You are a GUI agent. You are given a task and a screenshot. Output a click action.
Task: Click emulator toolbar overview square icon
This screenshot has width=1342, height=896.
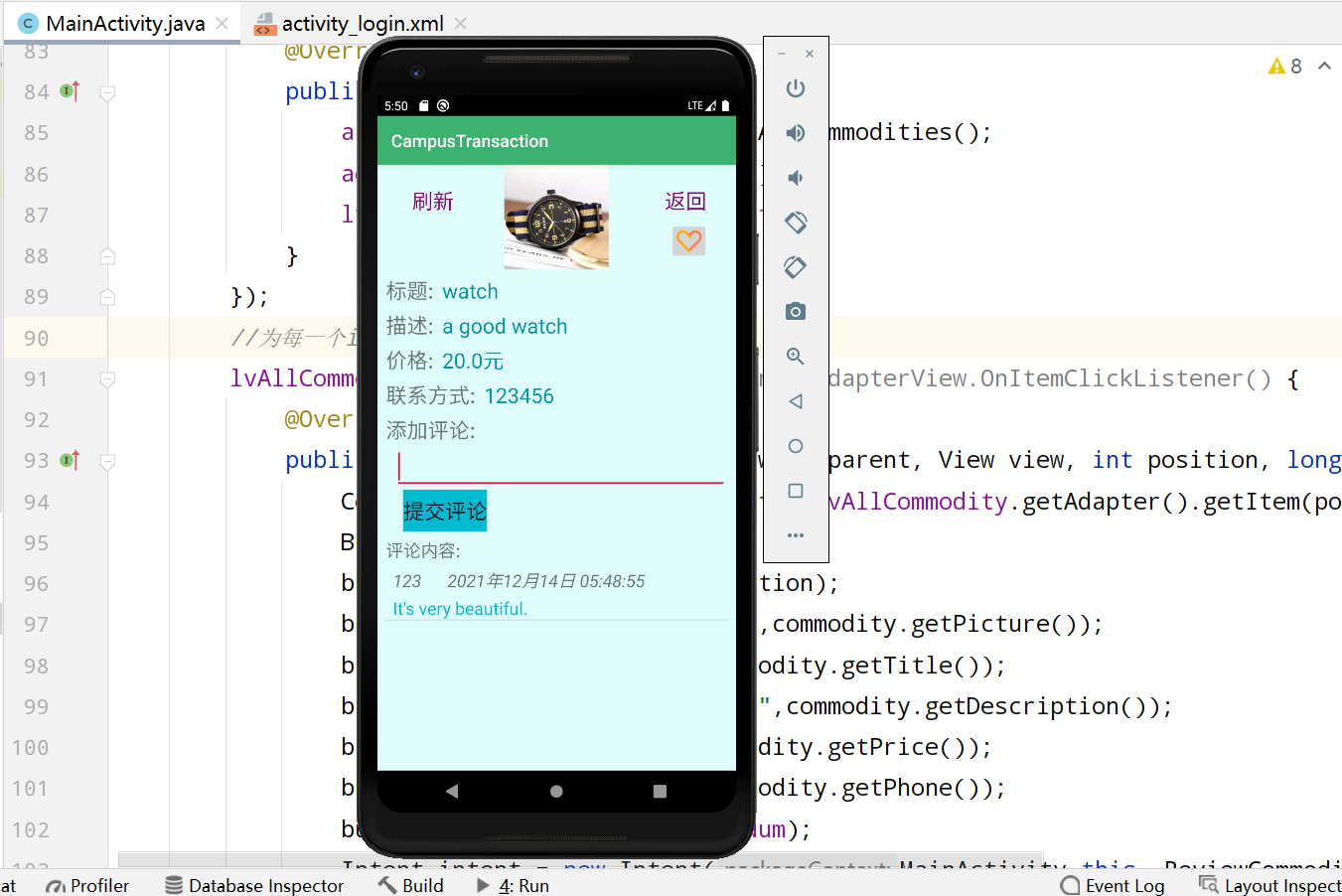pyautogui.click(x=796, y=491)
